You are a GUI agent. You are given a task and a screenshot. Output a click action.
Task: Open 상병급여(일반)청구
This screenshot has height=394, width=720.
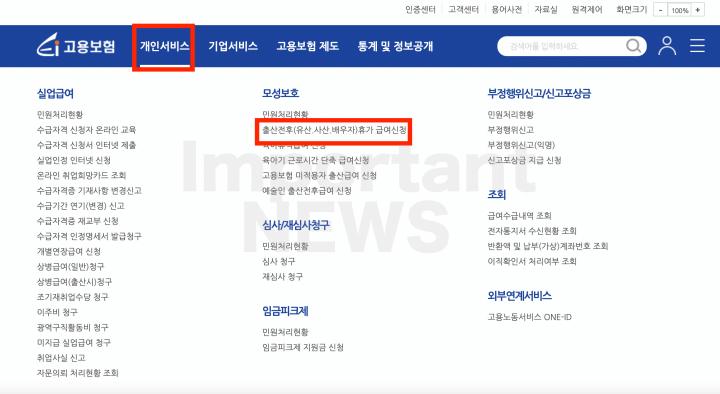[70, 266]
